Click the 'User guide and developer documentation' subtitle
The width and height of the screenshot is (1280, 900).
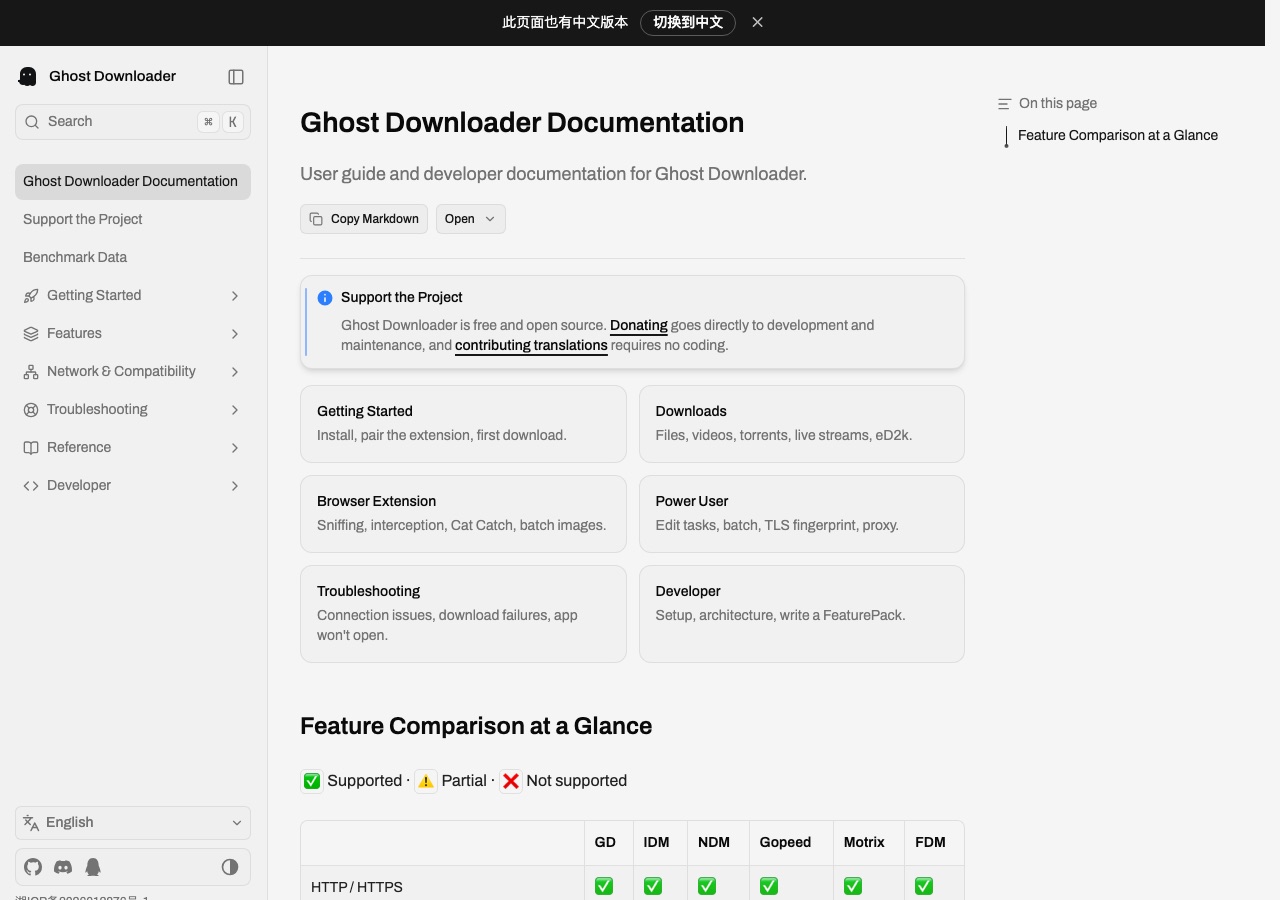pyautogui.click(x=553, y=174)
